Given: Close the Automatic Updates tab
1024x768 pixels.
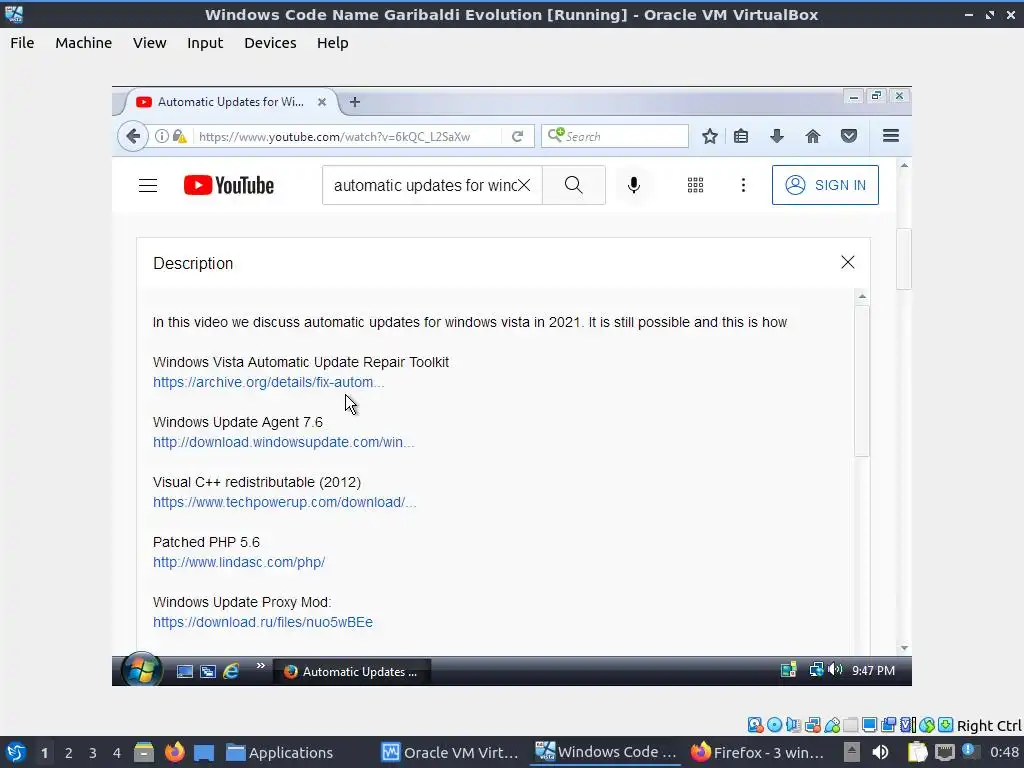Looking at the screenshot, I should [321, 102].
